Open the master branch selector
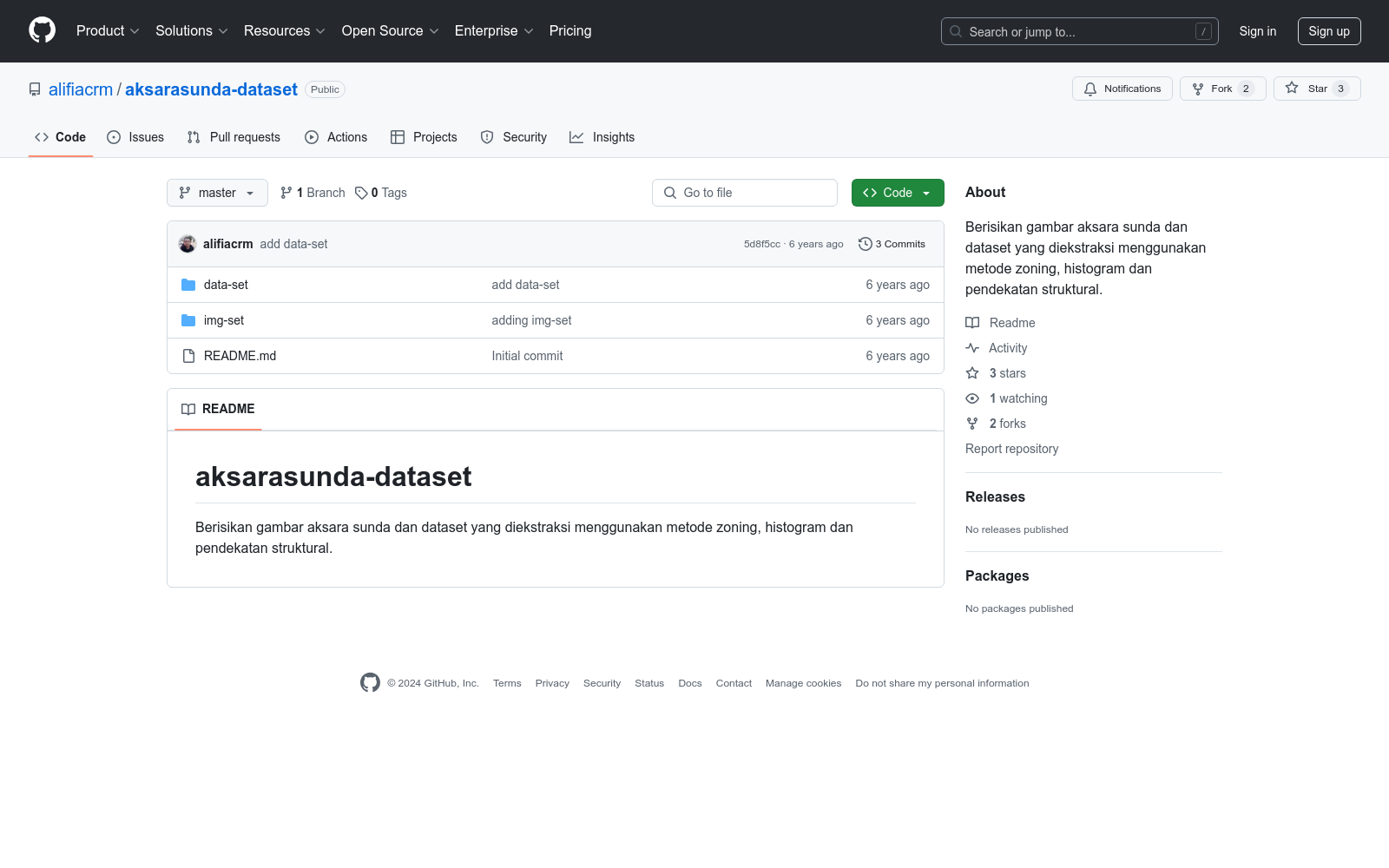 217,193
